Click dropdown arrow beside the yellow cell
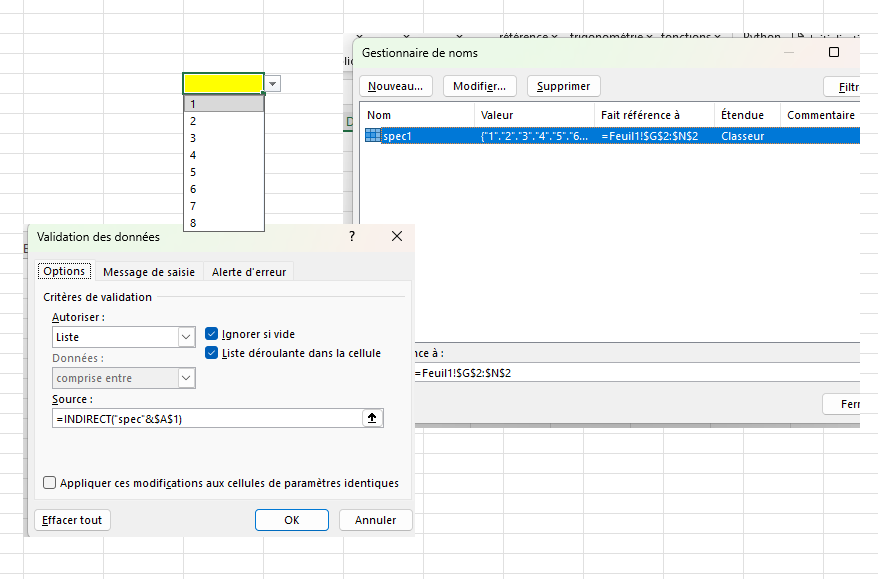This screenshot has width=878, height=579. pyautogui.click(x=273, y=84)
